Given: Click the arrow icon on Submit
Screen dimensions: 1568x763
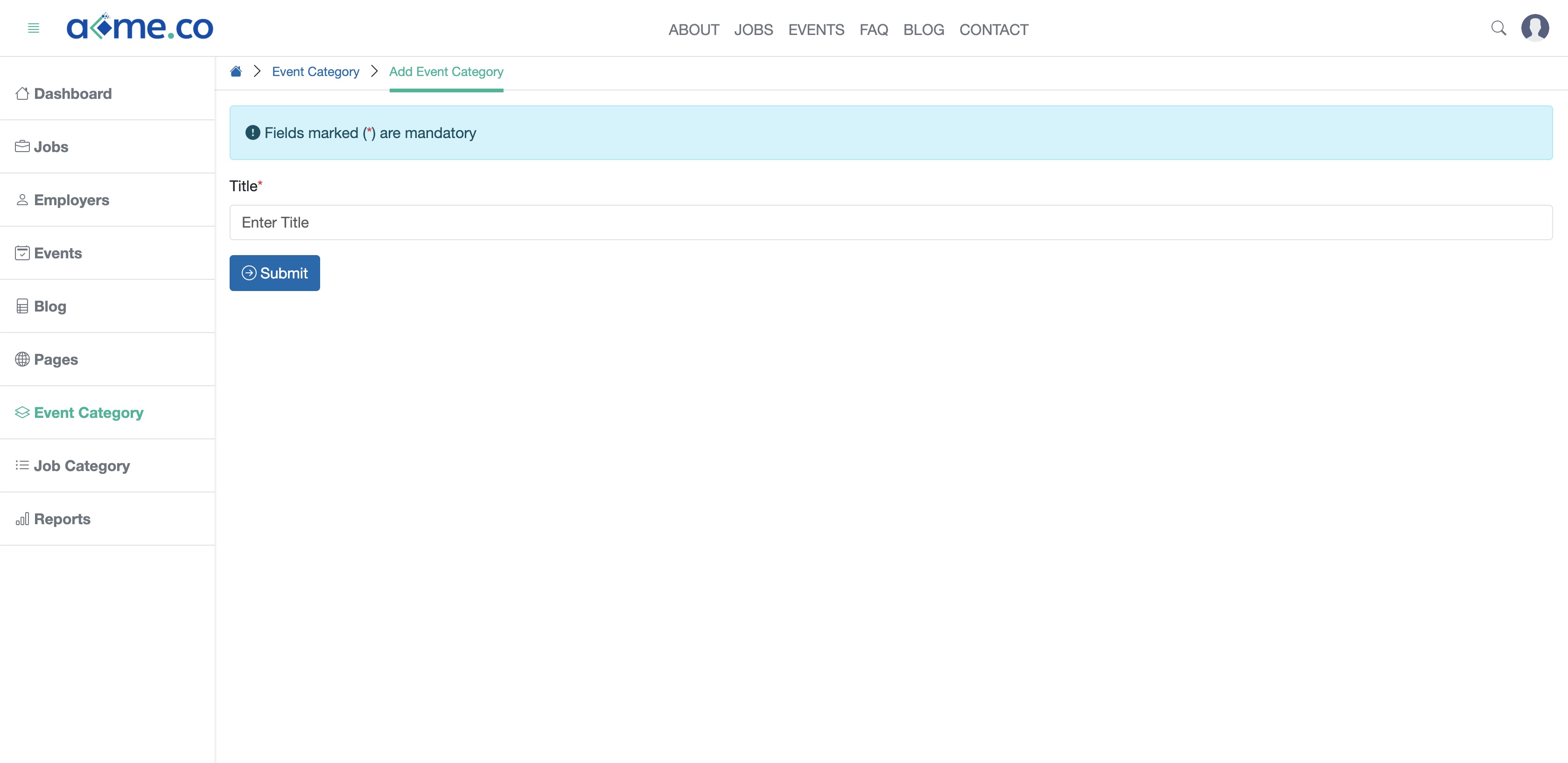Looking at the screenshot, I should point(249,273).
